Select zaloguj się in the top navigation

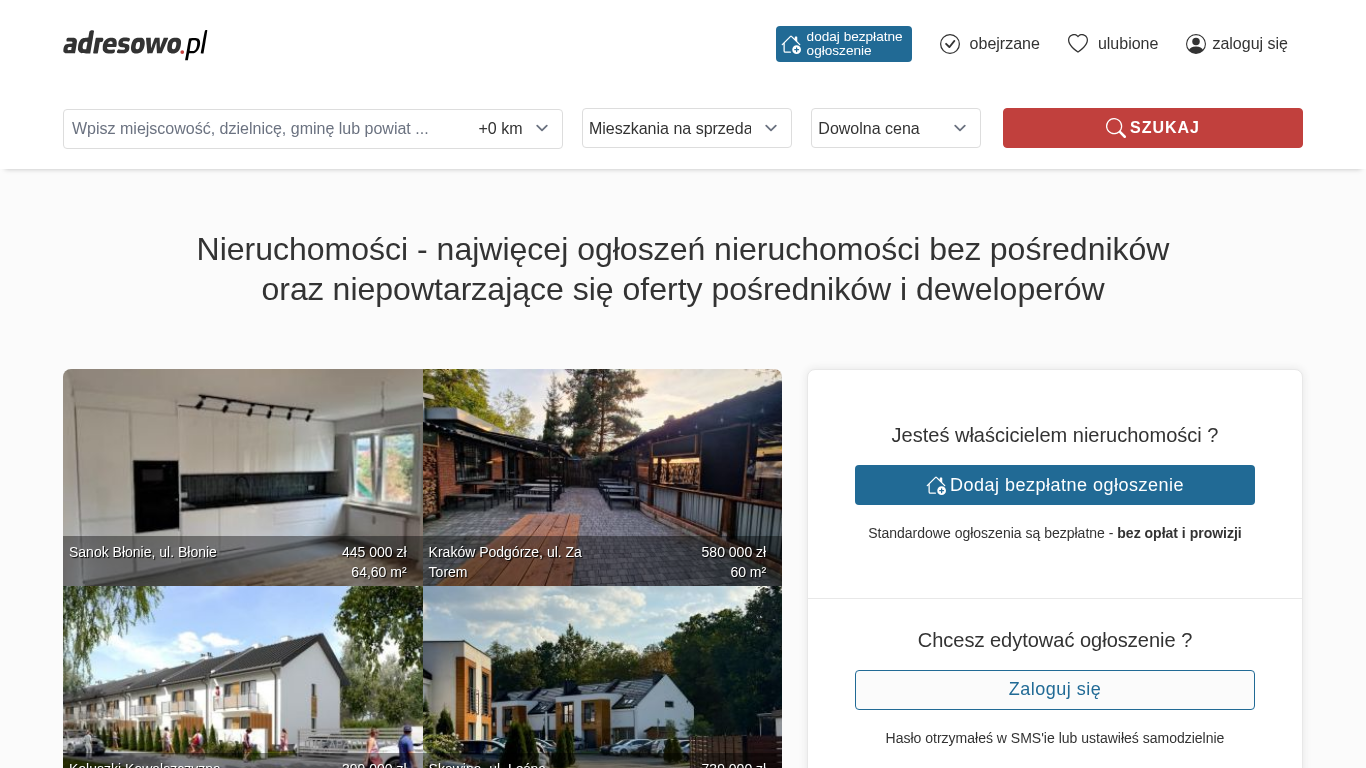(x=1249, y=44)
